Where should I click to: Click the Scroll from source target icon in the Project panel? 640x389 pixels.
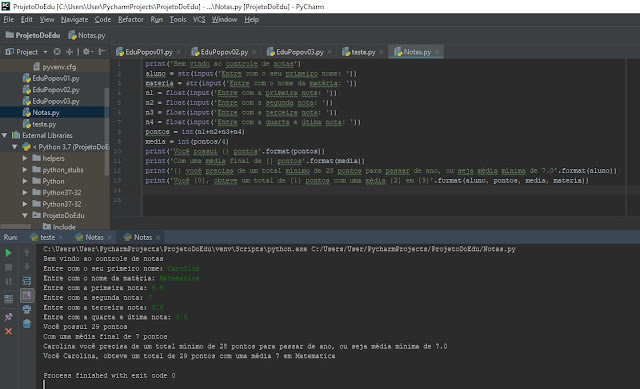(57, 52)
